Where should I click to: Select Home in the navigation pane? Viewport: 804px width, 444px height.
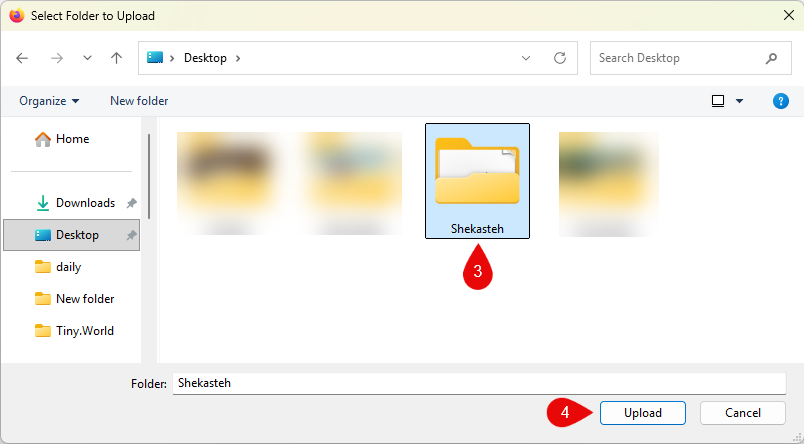[72, 139]
